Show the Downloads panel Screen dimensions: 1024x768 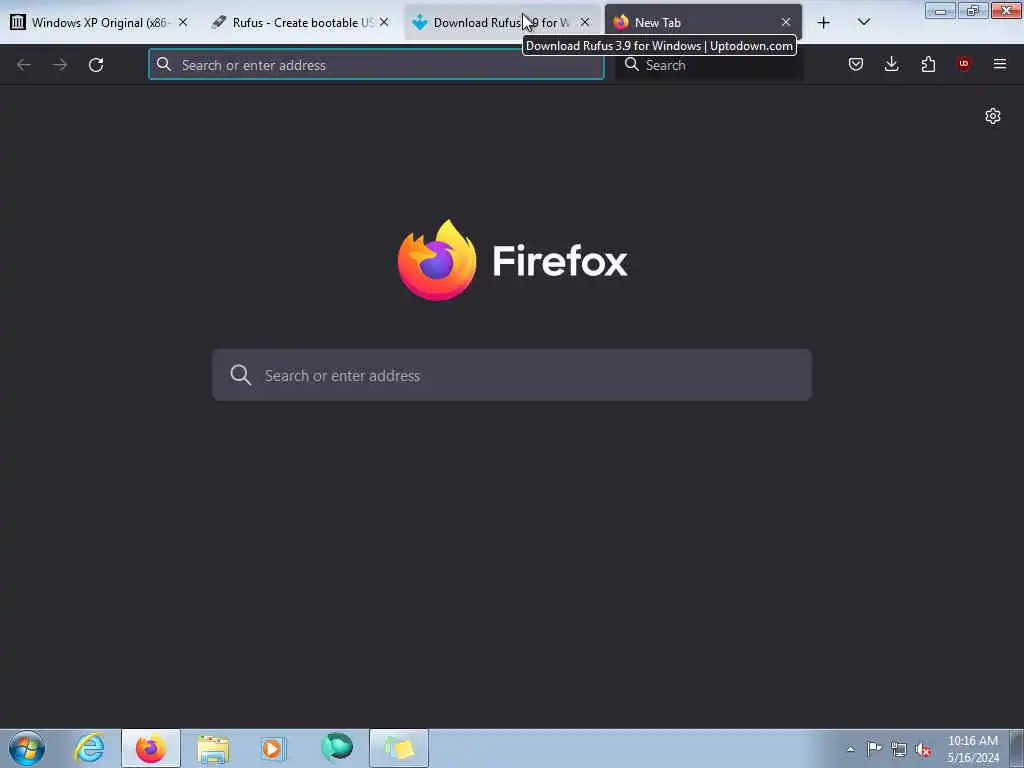click(x=891, y=64)
